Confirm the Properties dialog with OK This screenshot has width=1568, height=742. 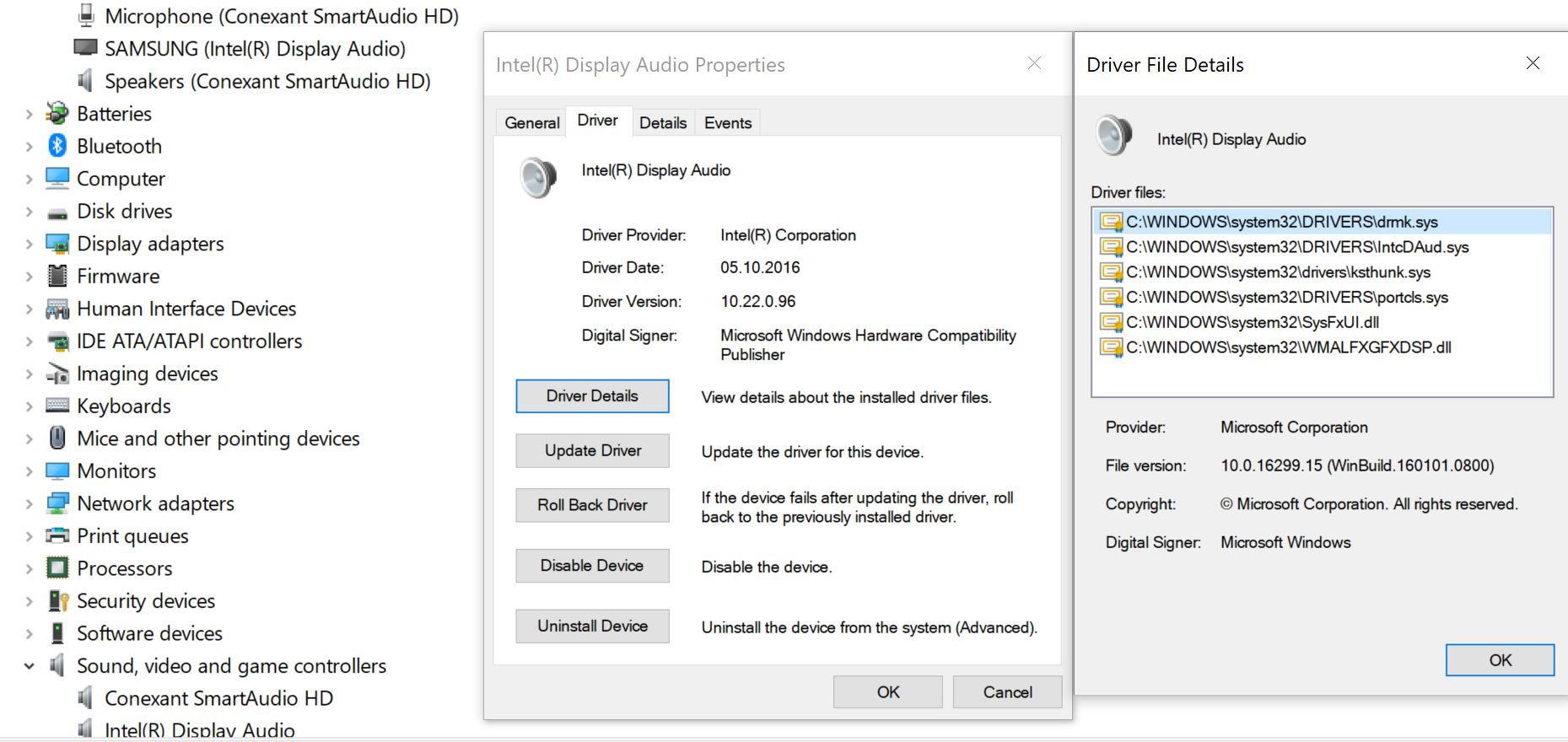pyautogui.click(x=888, y=692)
